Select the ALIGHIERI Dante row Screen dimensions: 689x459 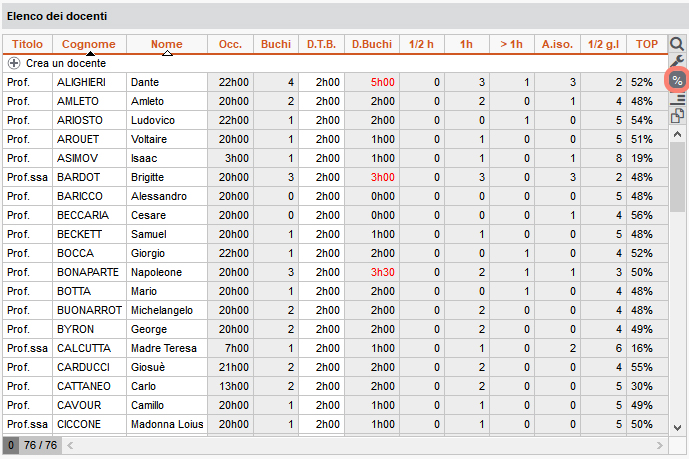point(335,82)
